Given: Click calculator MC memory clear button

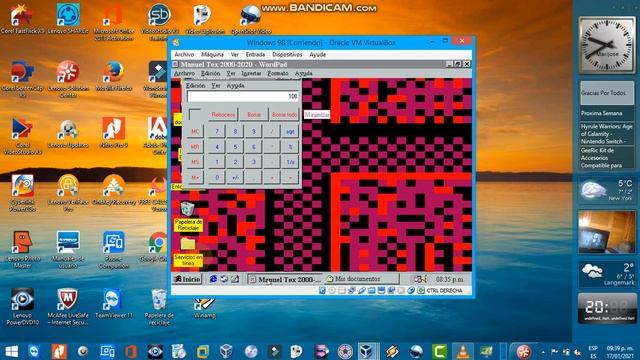Looking at the screenshot, I should click(195, 131).
